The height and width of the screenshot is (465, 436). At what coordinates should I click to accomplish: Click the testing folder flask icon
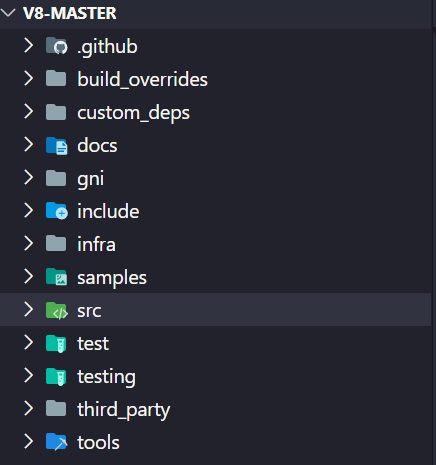click(56, 376)
